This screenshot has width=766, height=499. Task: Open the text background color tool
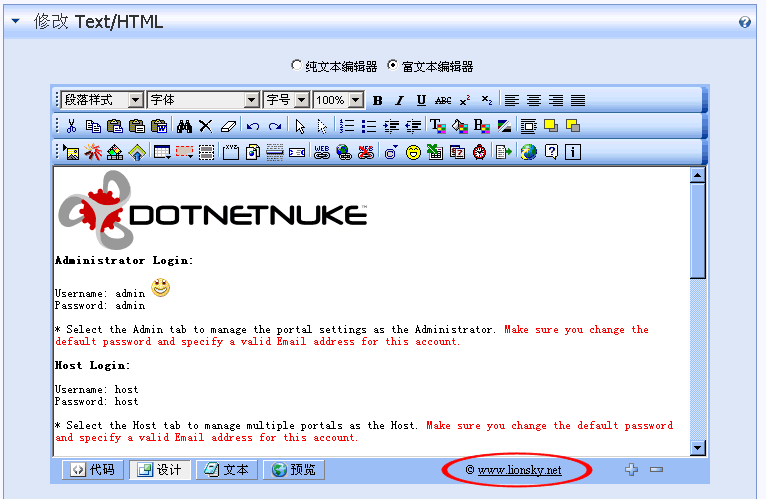[482, 126]
